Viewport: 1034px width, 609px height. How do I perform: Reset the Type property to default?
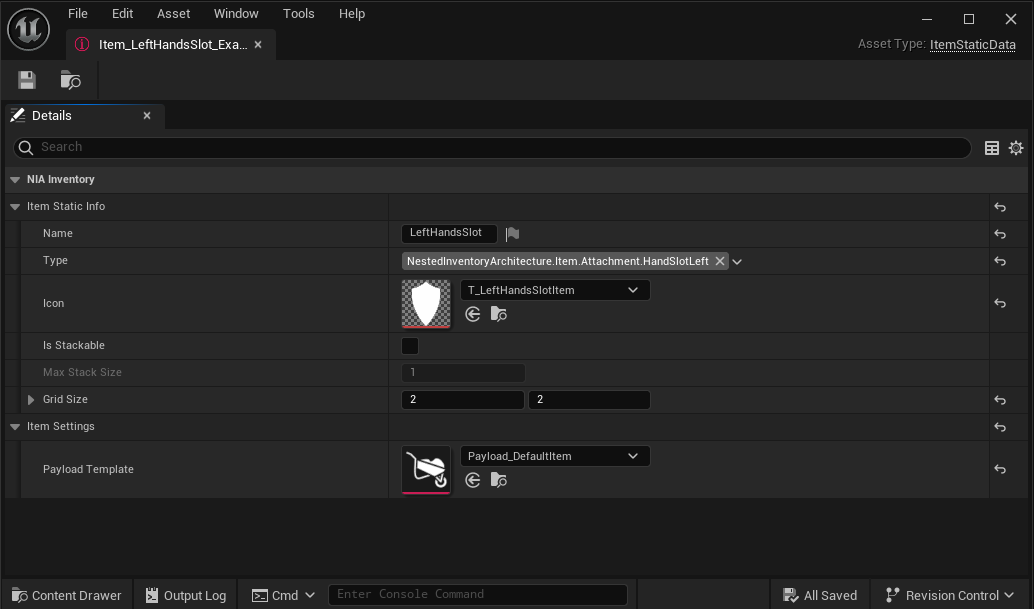[999, 259]
